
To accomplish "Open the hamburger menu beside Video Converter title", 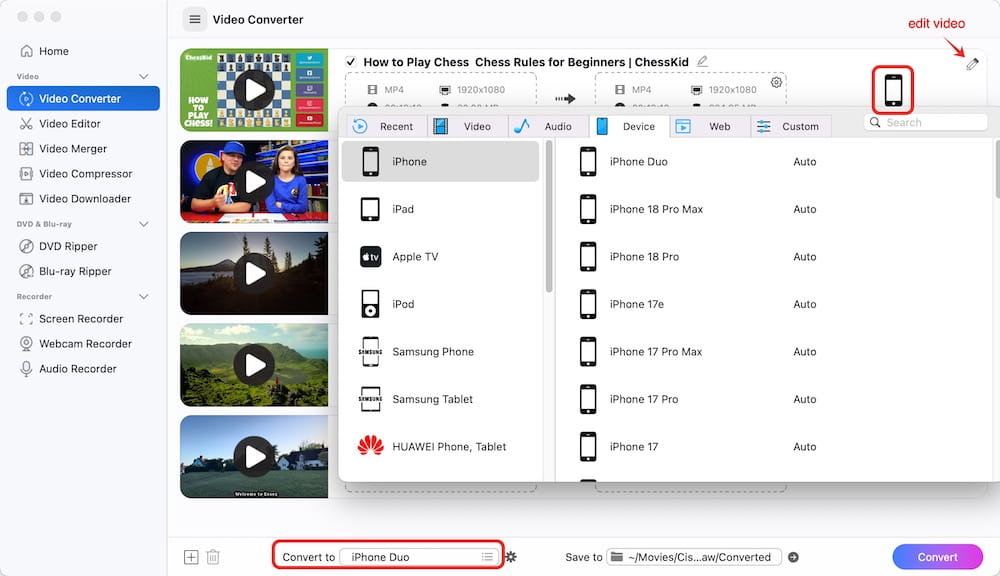I will [x=195, y=19].
